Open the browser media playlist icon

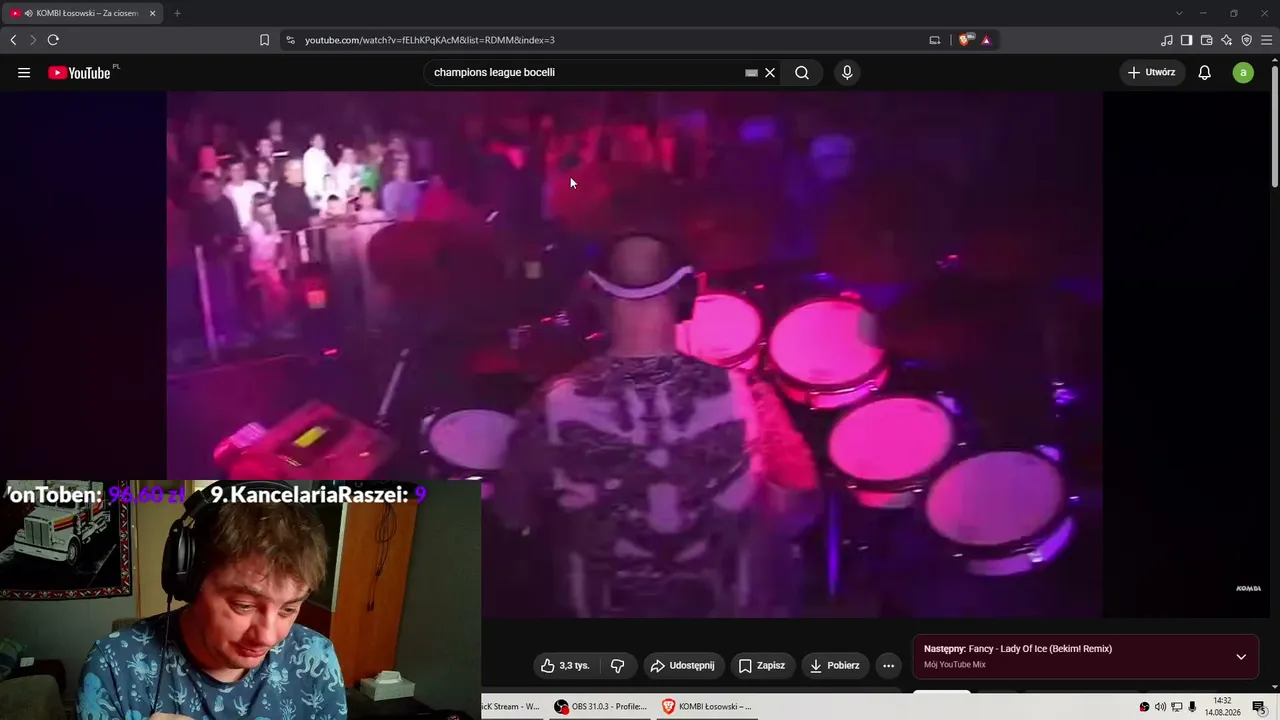(1166, 40)
